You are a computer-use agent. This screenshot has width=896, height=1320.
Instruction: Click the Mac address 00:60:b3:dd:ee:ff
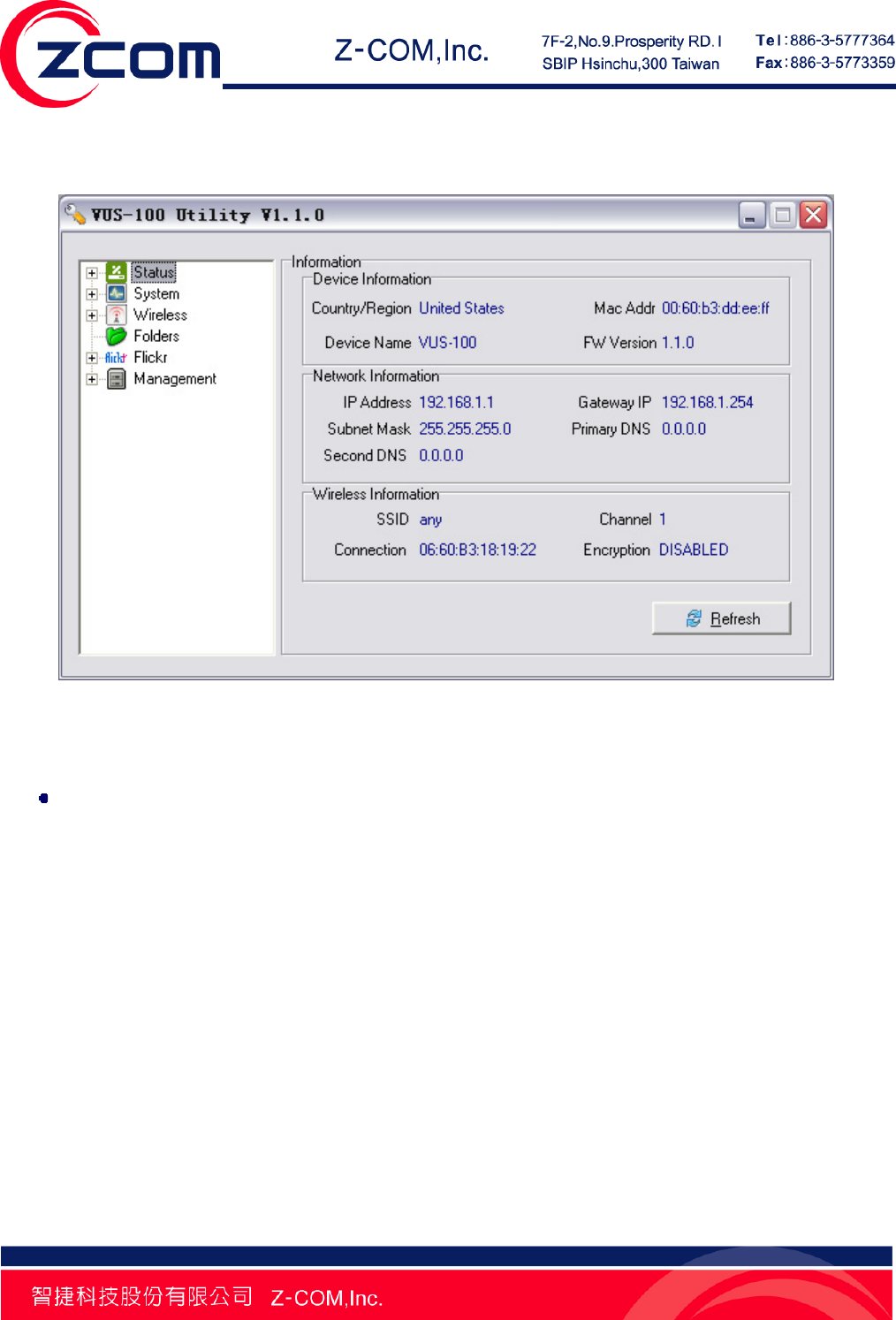716,308
